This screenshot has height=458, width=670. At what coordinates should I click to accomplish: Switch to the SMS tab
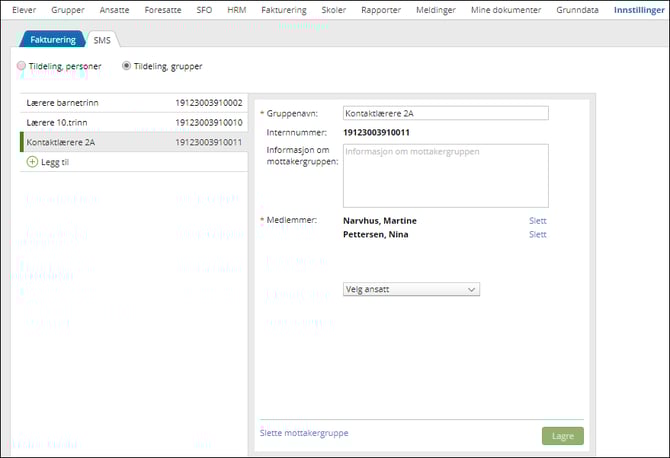click(102, 40)
